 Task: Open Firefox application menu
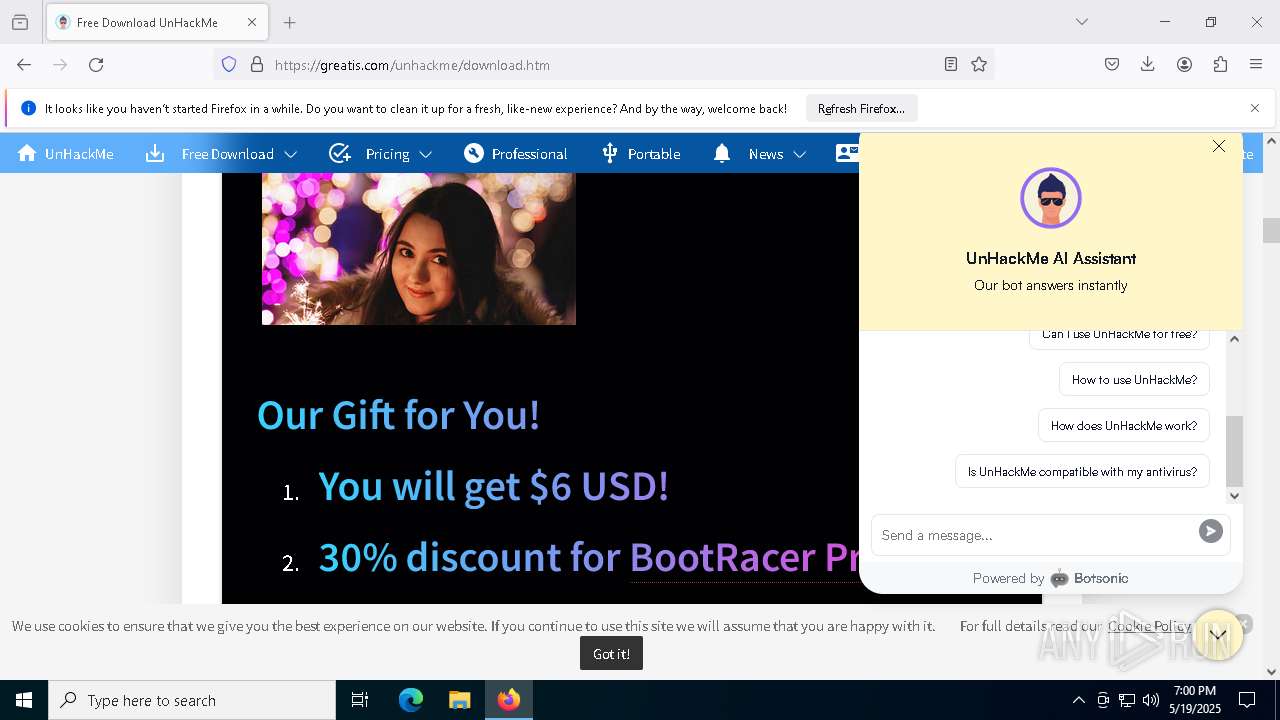(x=1256, y=64)
